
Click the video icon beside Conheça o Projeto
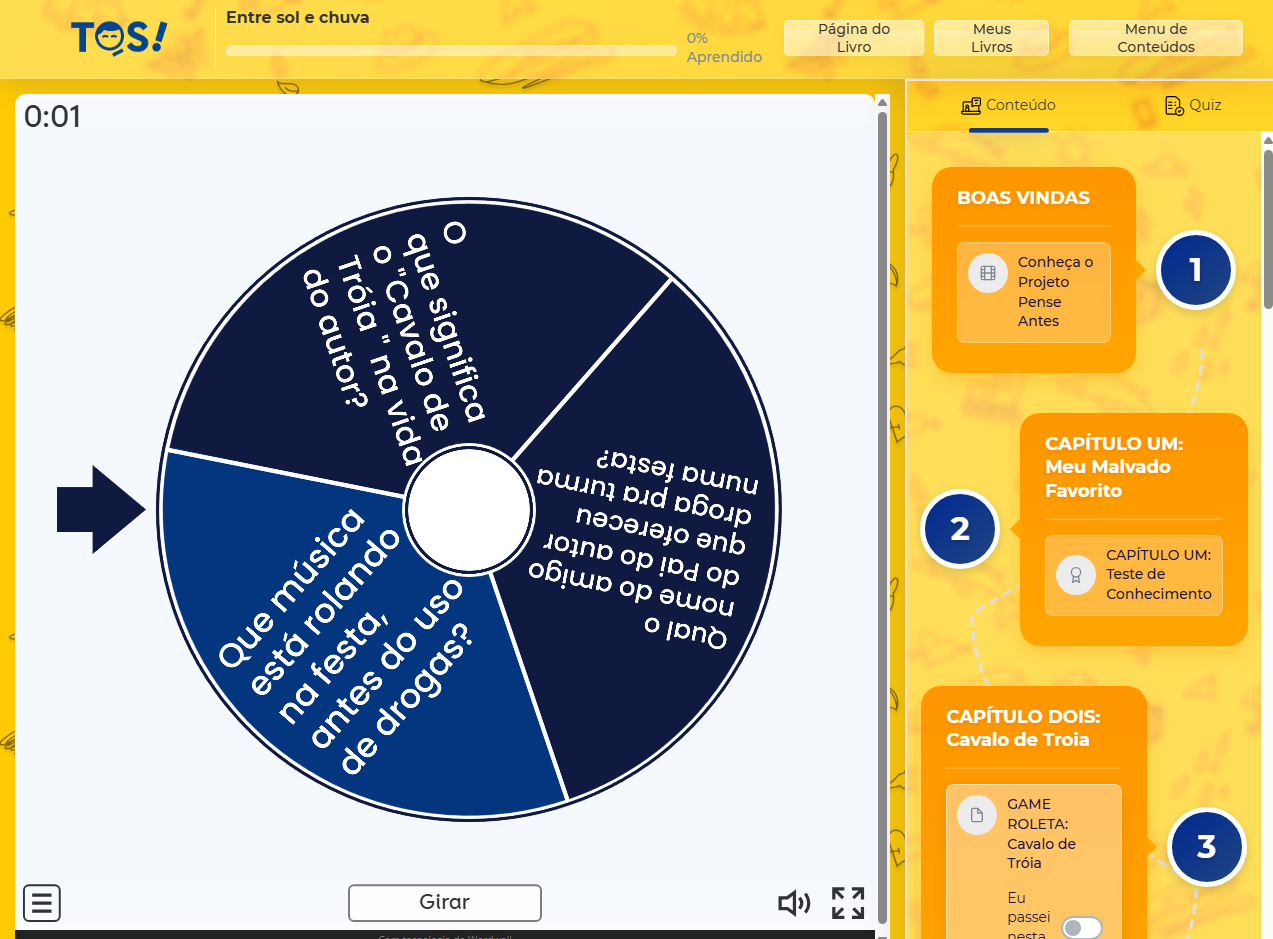(x=988, y=273)
